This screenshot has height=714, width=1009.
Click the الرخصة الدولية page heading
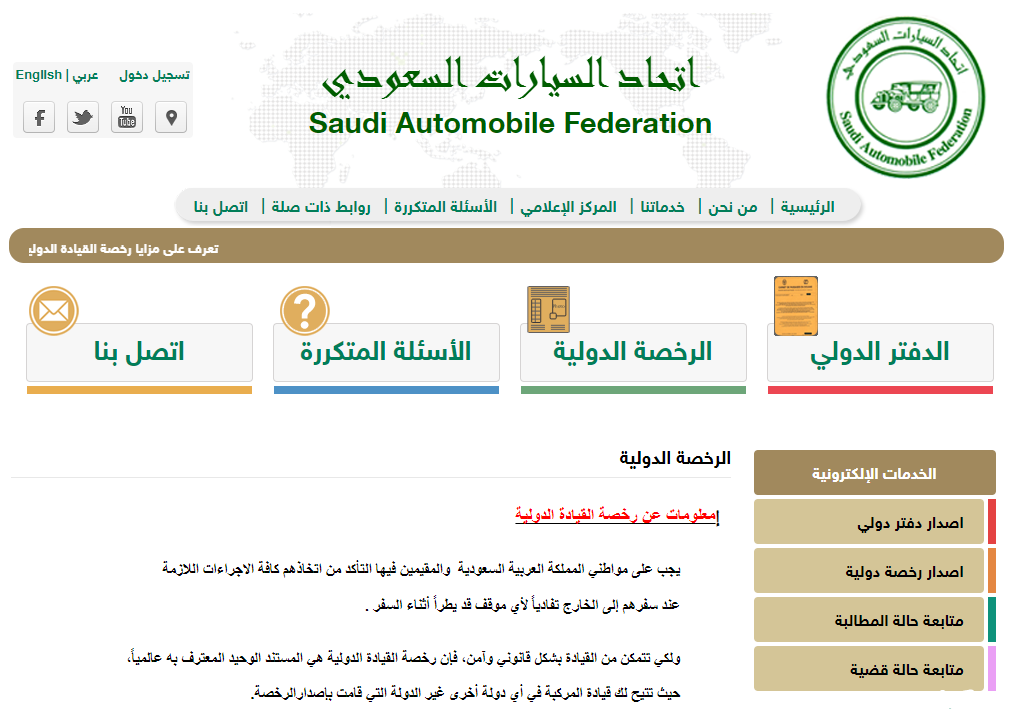click(675, 458)
